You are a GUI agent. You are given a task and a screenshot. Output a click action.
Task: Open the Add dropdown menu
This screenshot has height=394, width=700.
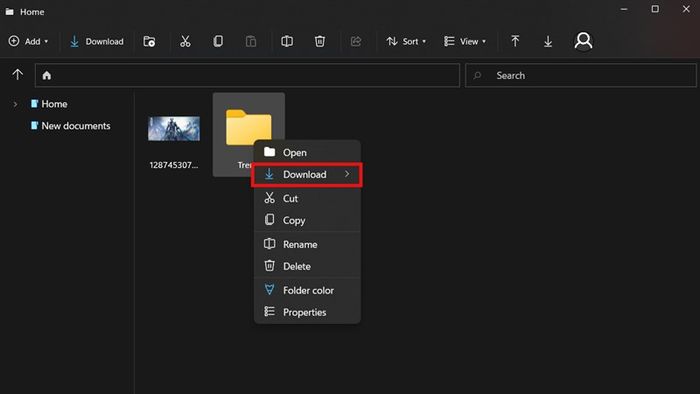(29, 41)
